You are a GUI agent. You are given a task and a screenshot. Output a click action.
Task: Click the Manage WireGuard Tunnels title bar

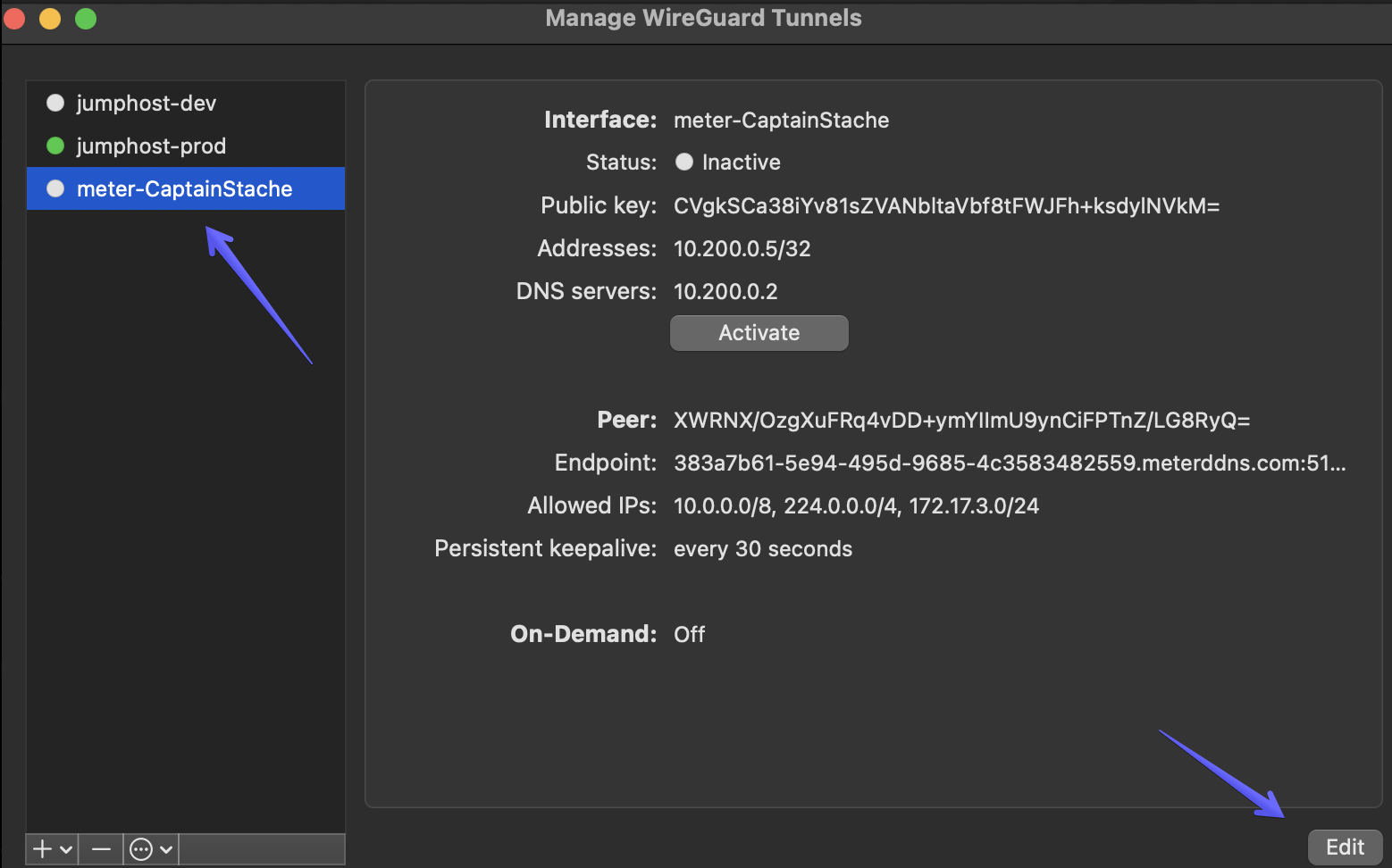coord(702,17)
